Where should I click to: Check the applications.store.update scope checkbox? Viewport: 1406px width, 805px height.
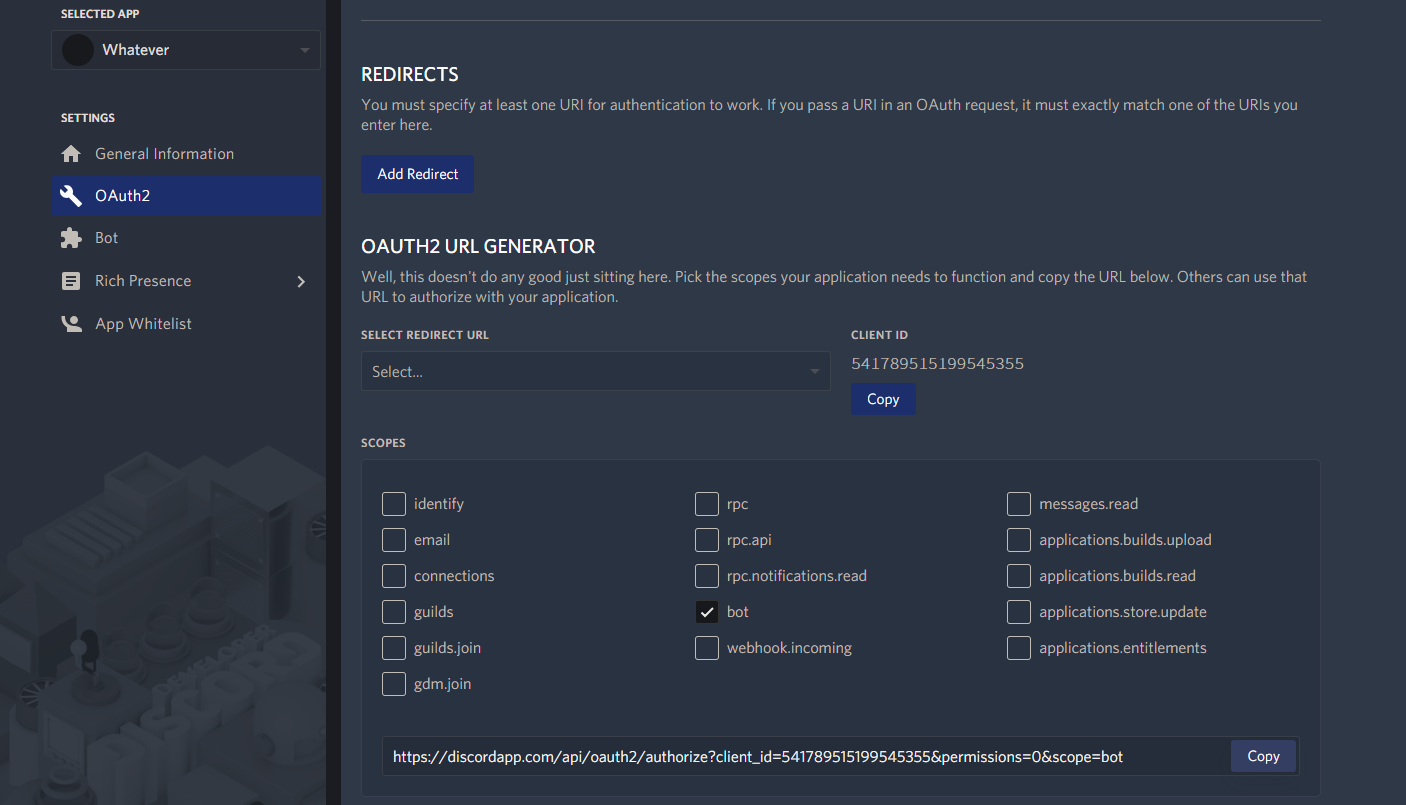[x=1019, y=612]
